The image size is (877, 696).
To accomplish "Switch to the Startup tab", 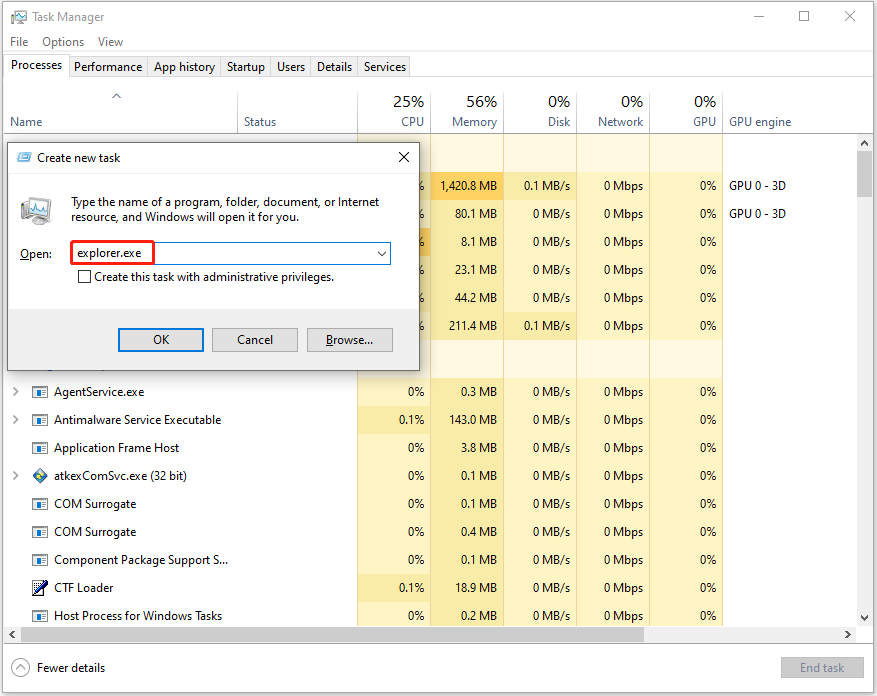I will pyautogui.click(x=246, y=67).
